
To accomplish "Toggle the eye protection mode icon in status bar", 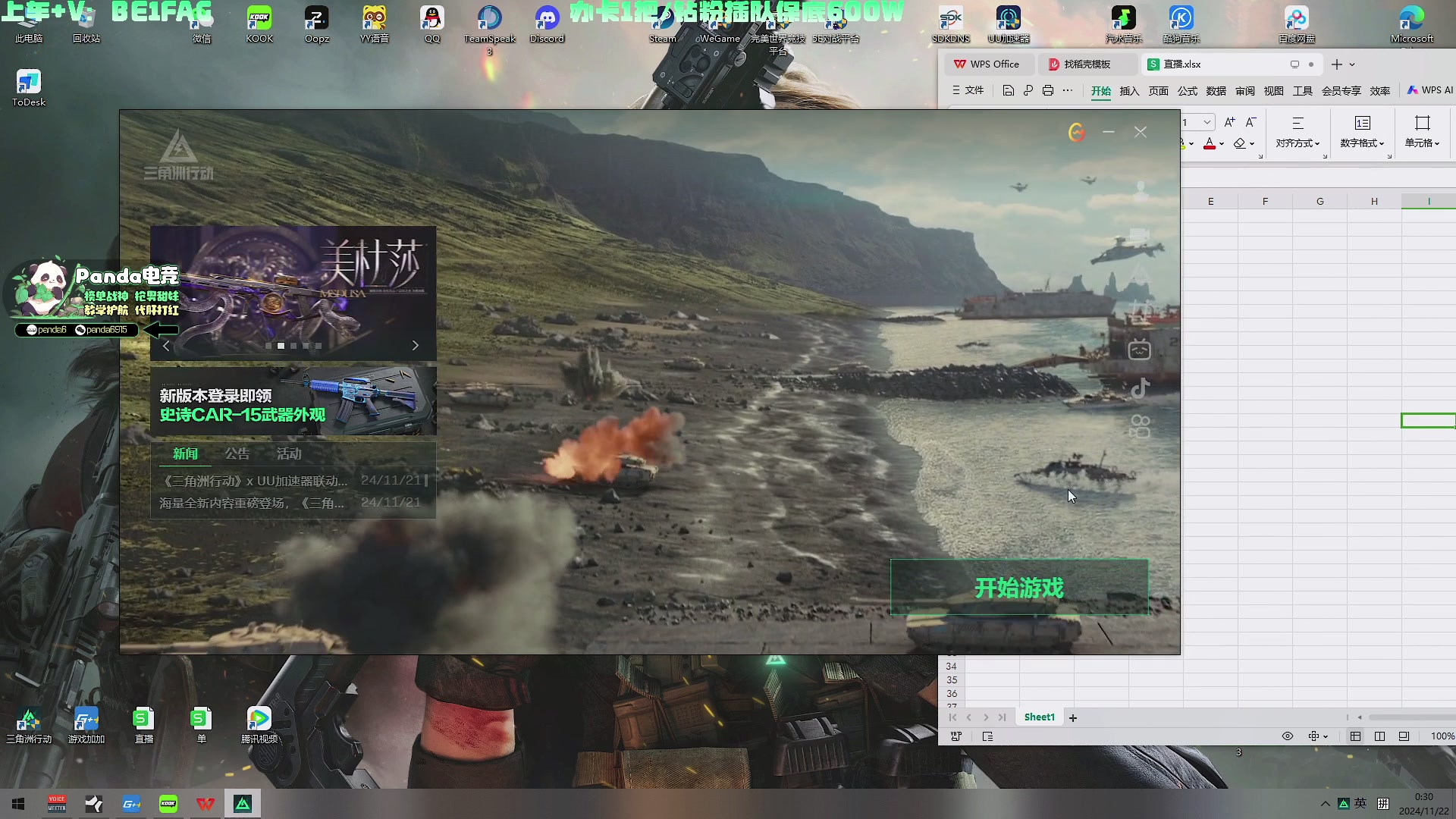I will coord(1288,736).
